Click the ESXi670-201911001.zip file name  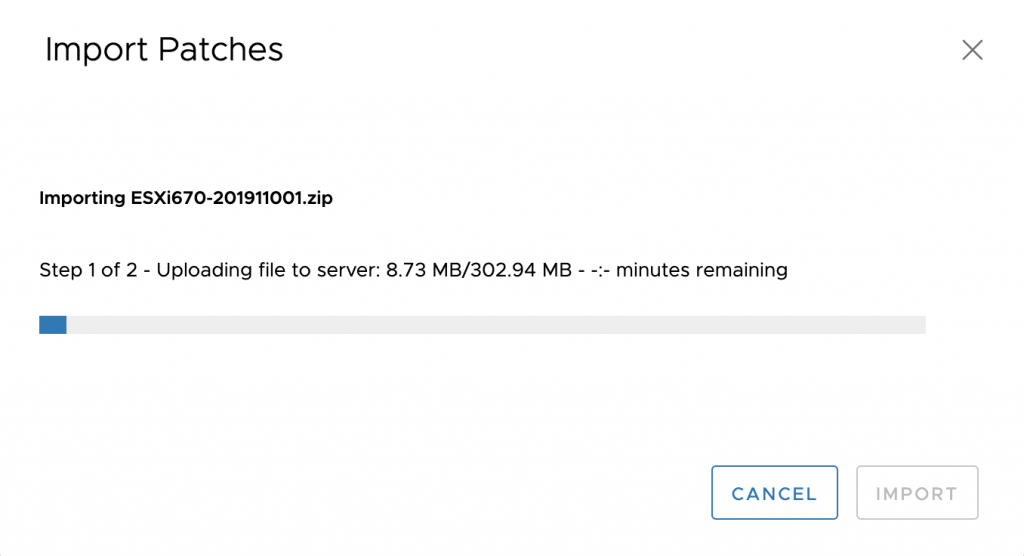[232, 198]
